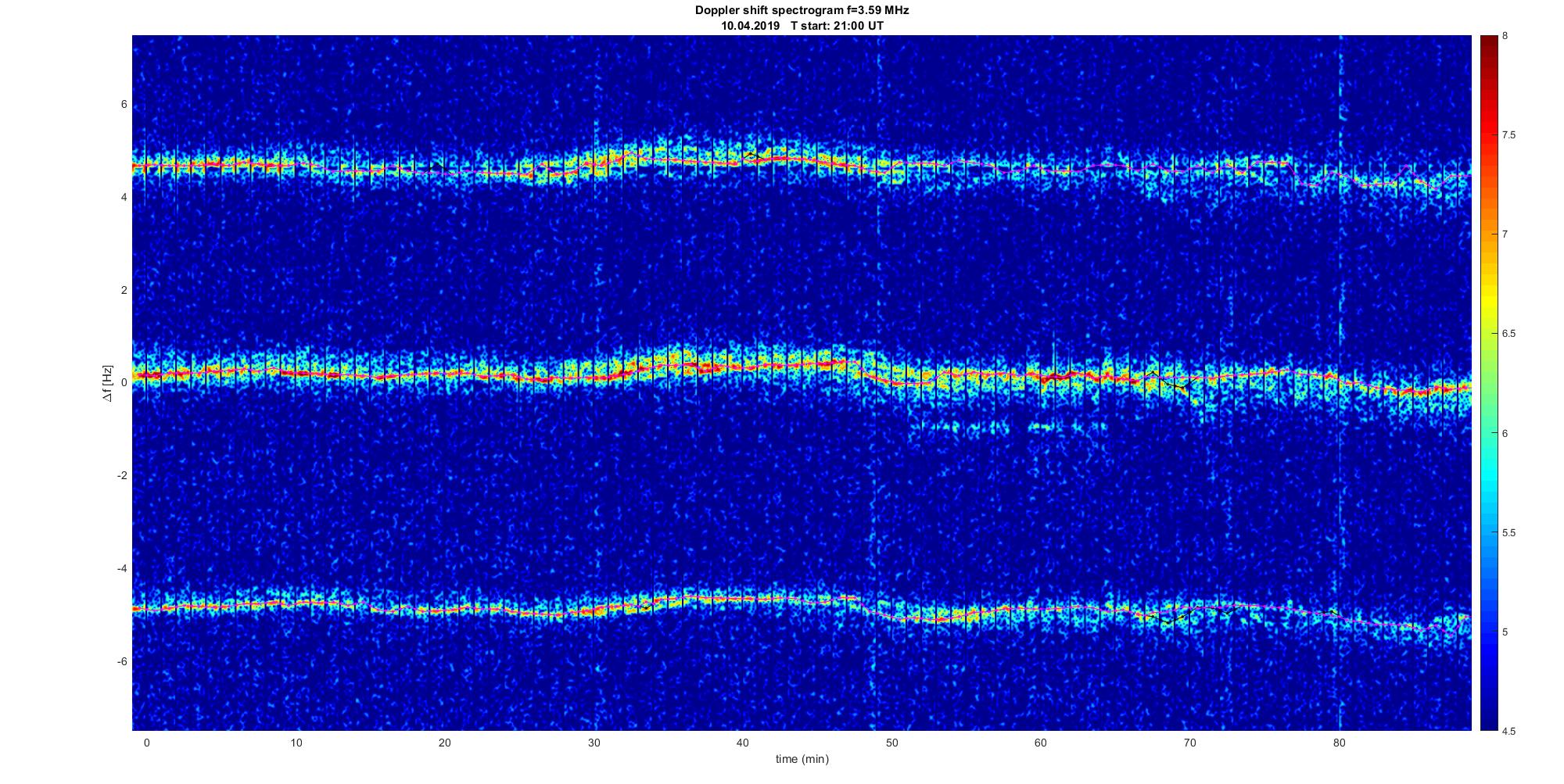Viewport: 1564px width, 784px height.
Task: Click the y-axis tick label -6
Action: point(121,661)
